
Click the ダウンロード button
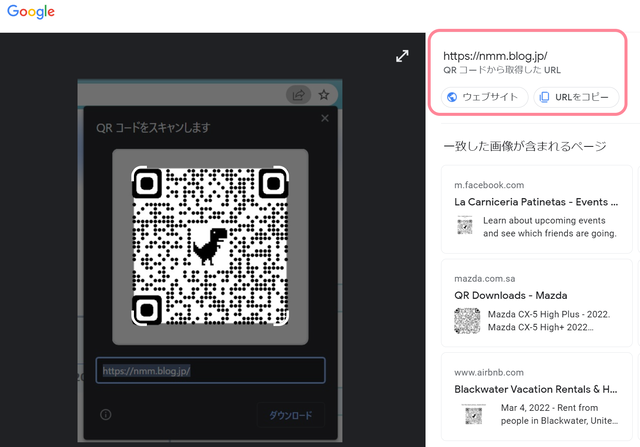point(291,415)
